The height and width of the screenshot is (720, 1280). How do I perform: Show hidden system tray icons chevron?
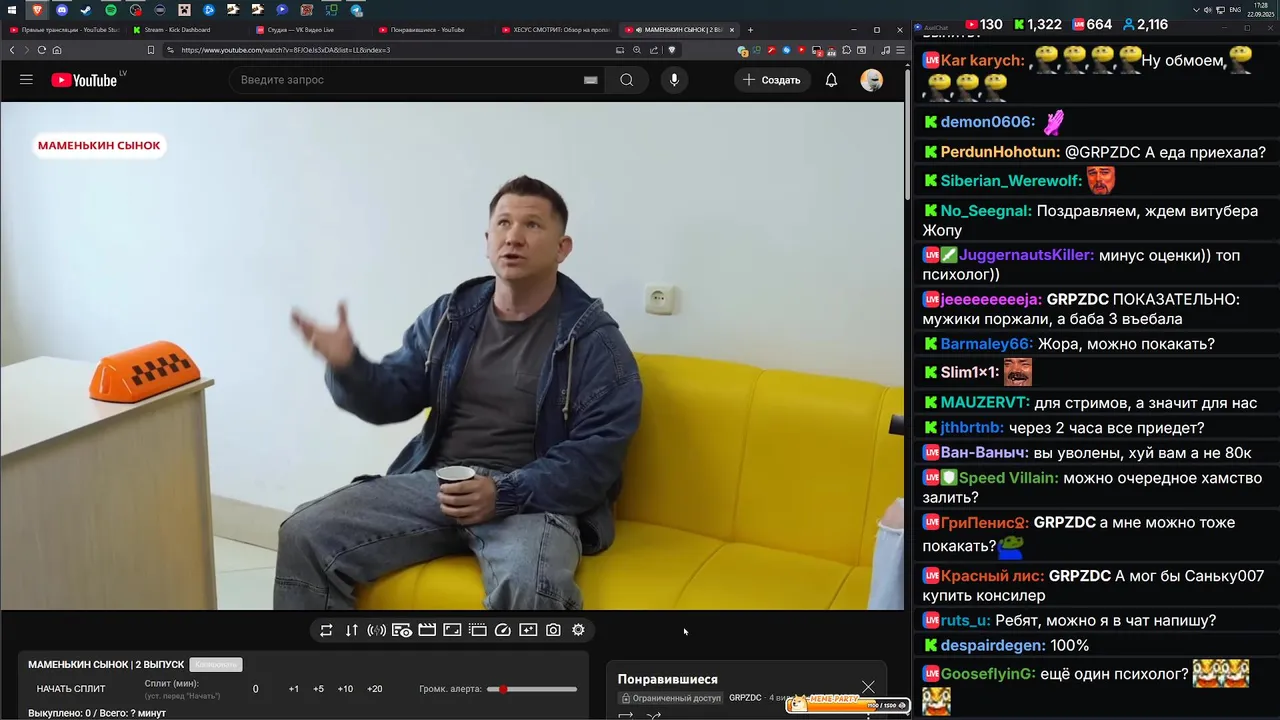click(1198, 10)
